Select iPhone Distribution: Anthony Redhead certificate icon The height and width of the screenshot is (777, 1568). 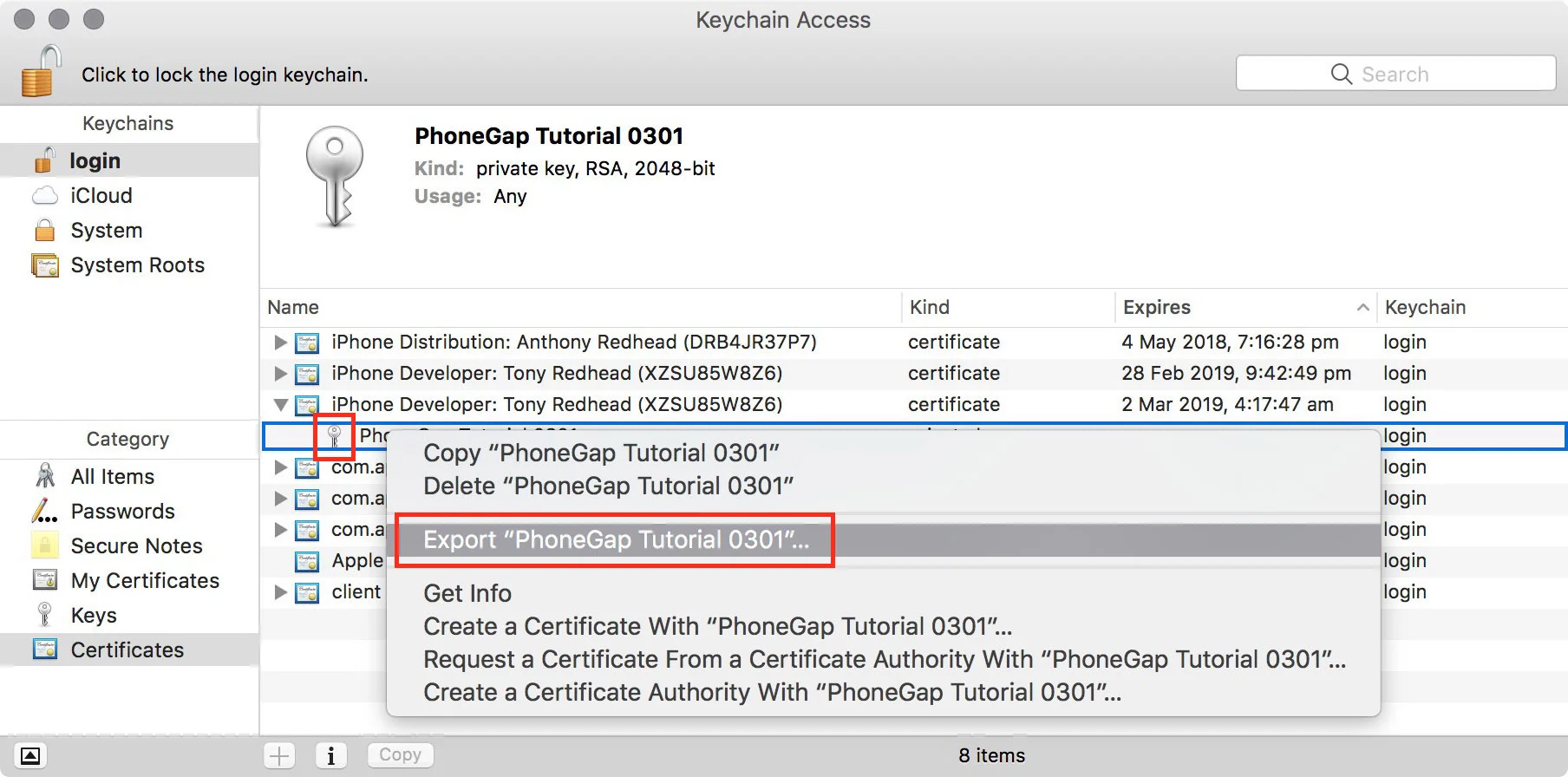click(307, 343)
